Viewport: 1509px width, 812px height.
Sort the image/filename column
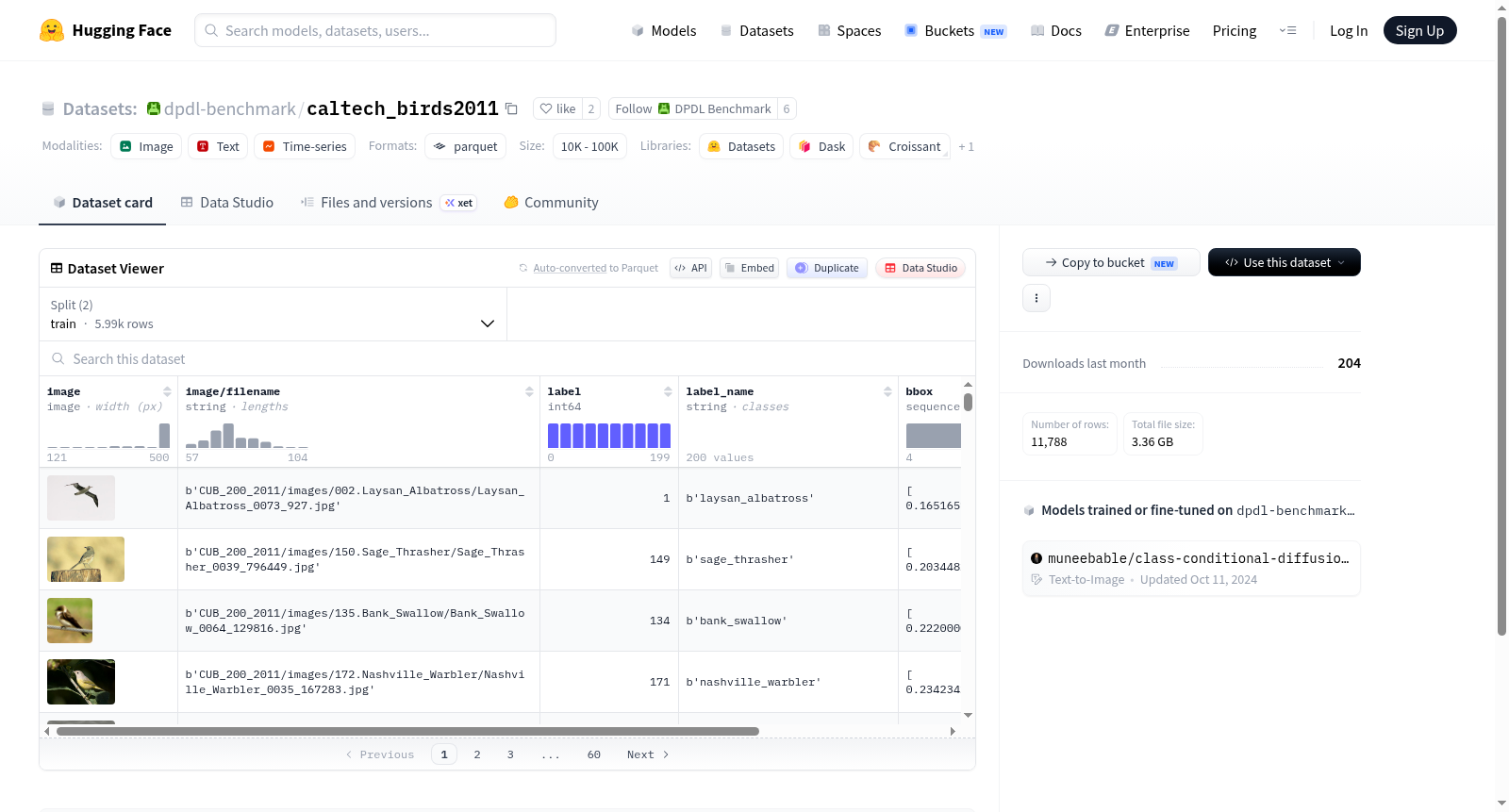529,391
